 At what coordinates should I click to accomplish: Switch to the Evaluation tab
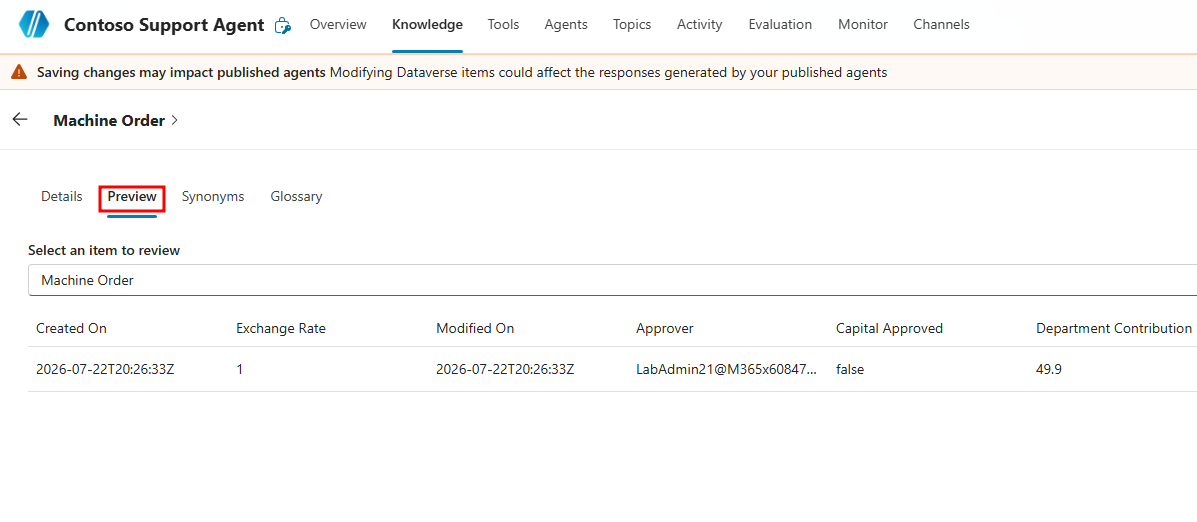click(780, 24)
